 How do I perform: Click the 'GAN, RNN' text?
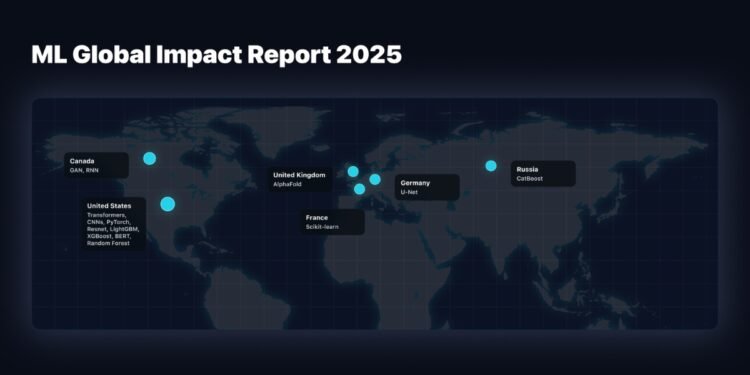pyautogui.click(x=84, y=170)
